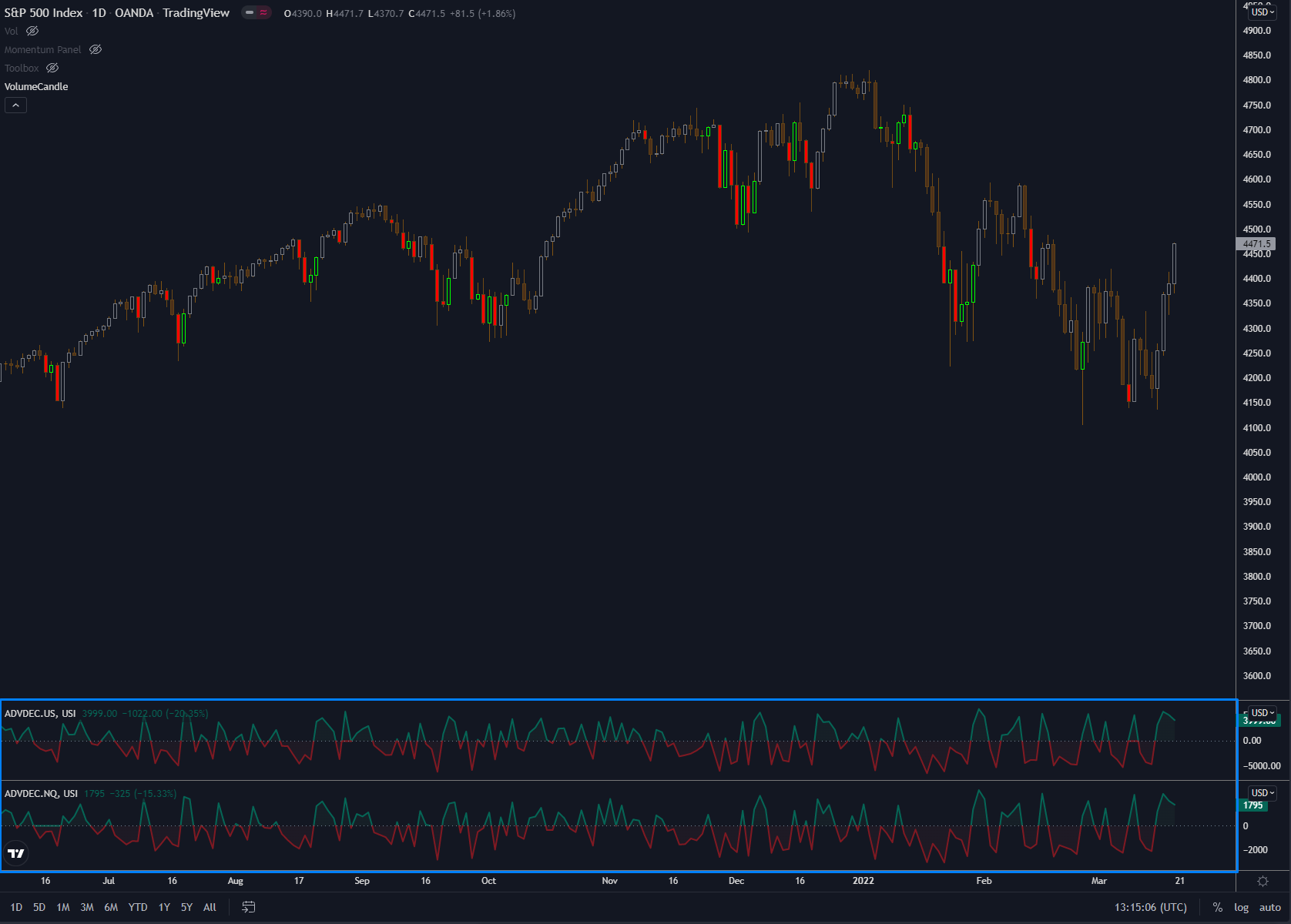Show the hidden Momentum Panel
The image size is (1291, 924).
click(96, 49)
